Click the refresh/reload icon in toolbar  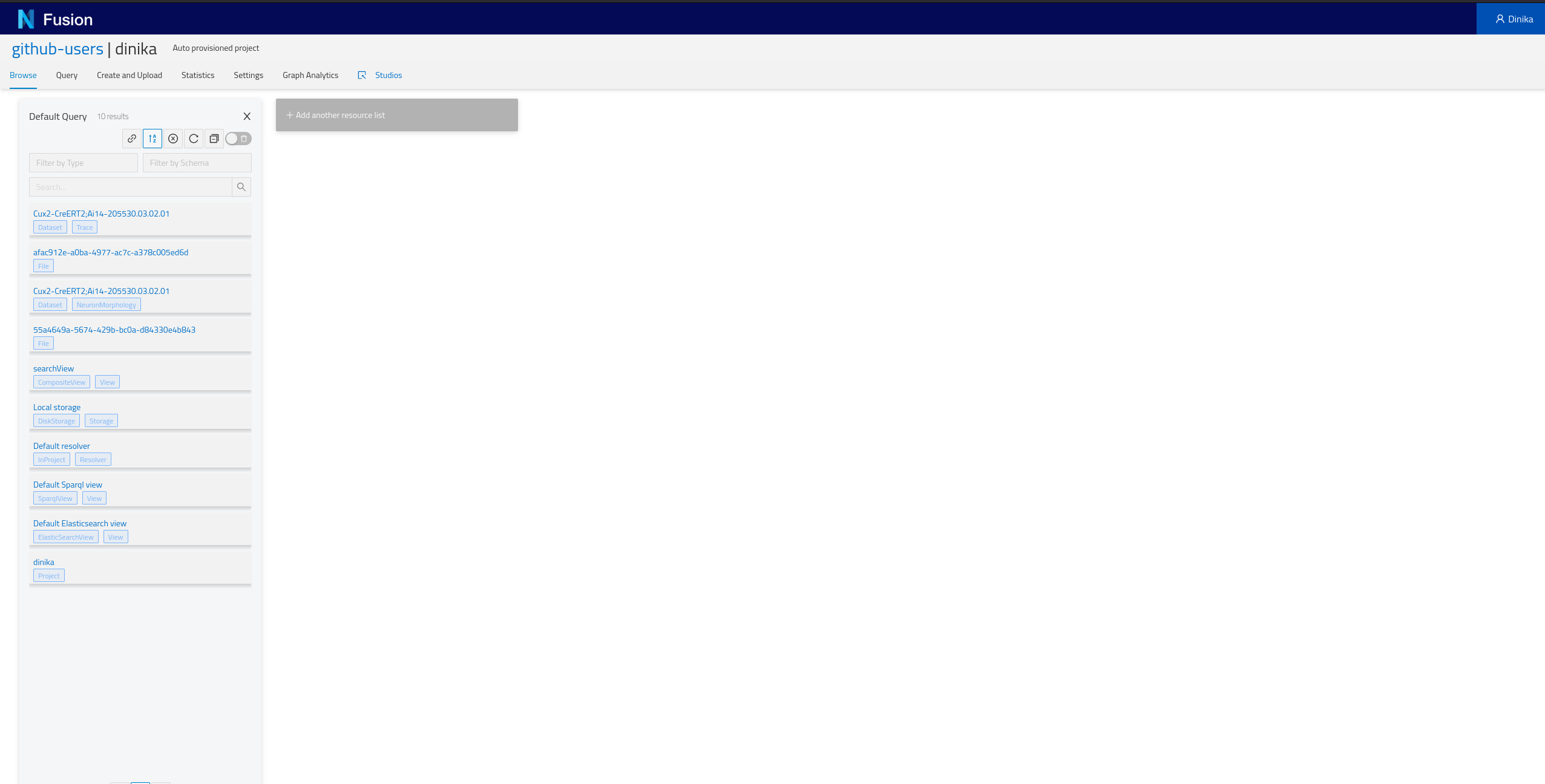pos(193,138)
